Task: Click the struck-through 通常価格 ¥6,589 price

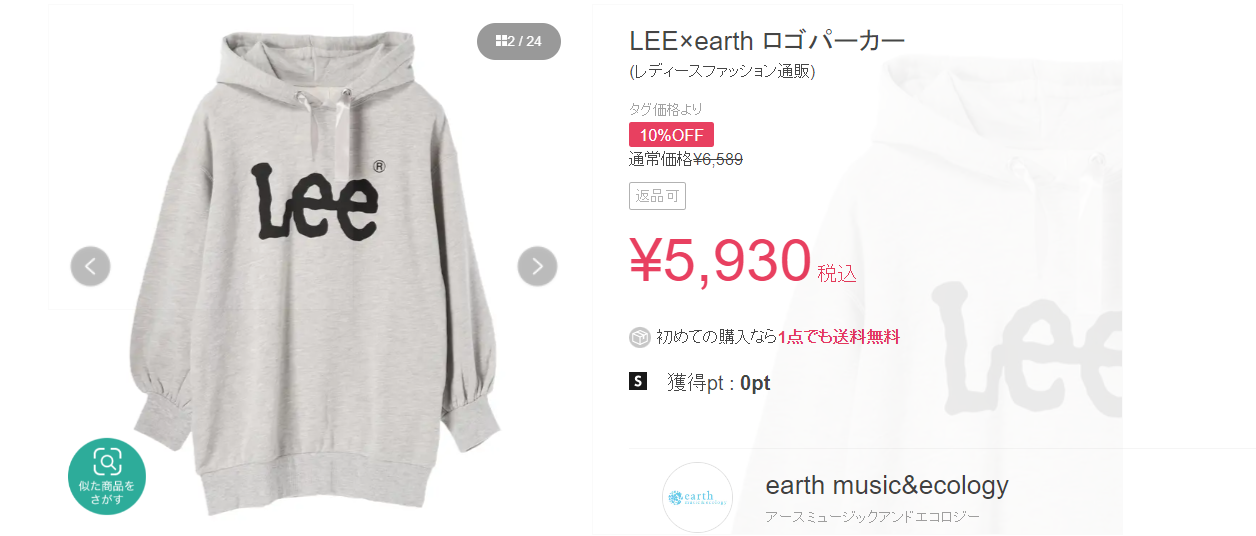Action: pos(686,159)
